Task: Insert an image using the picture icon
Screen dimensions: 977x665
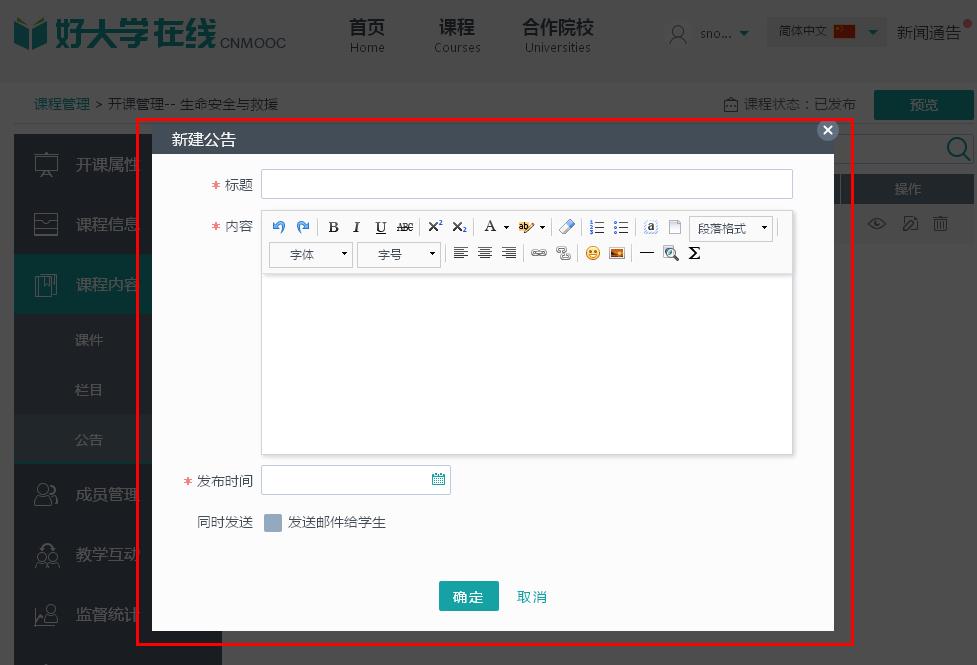Action: 617,253
